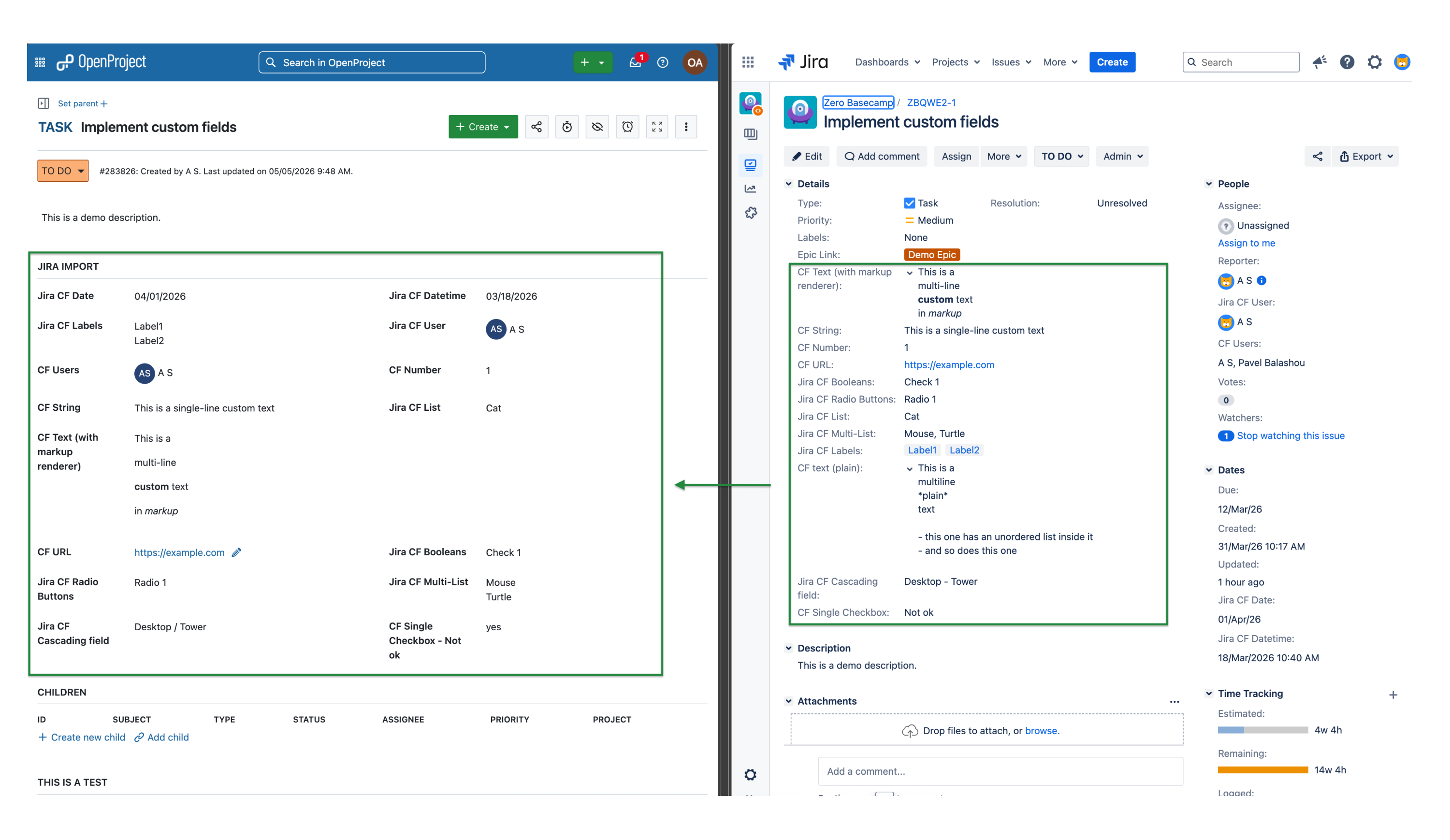The image size is (1450, 840).
Task: Collapse the Time Tracking section
Action: pos(1209,694)
